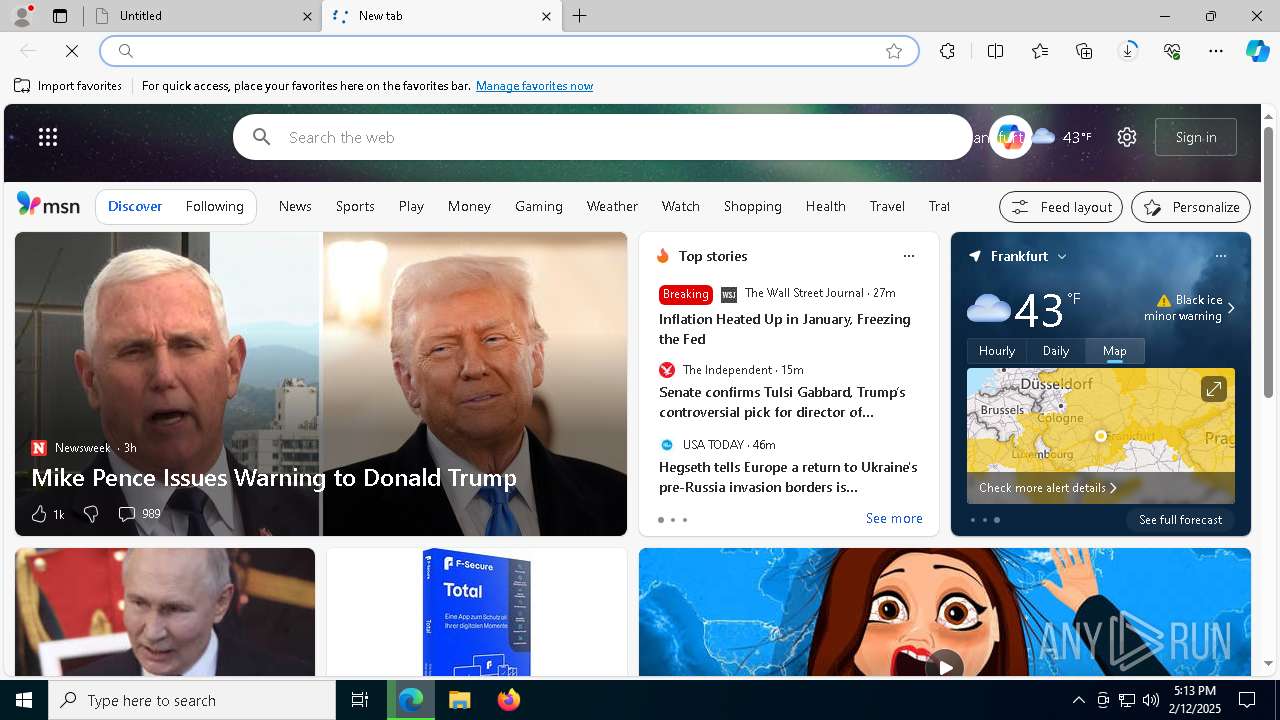Switch weather view to Daily

pos(1056,351)
